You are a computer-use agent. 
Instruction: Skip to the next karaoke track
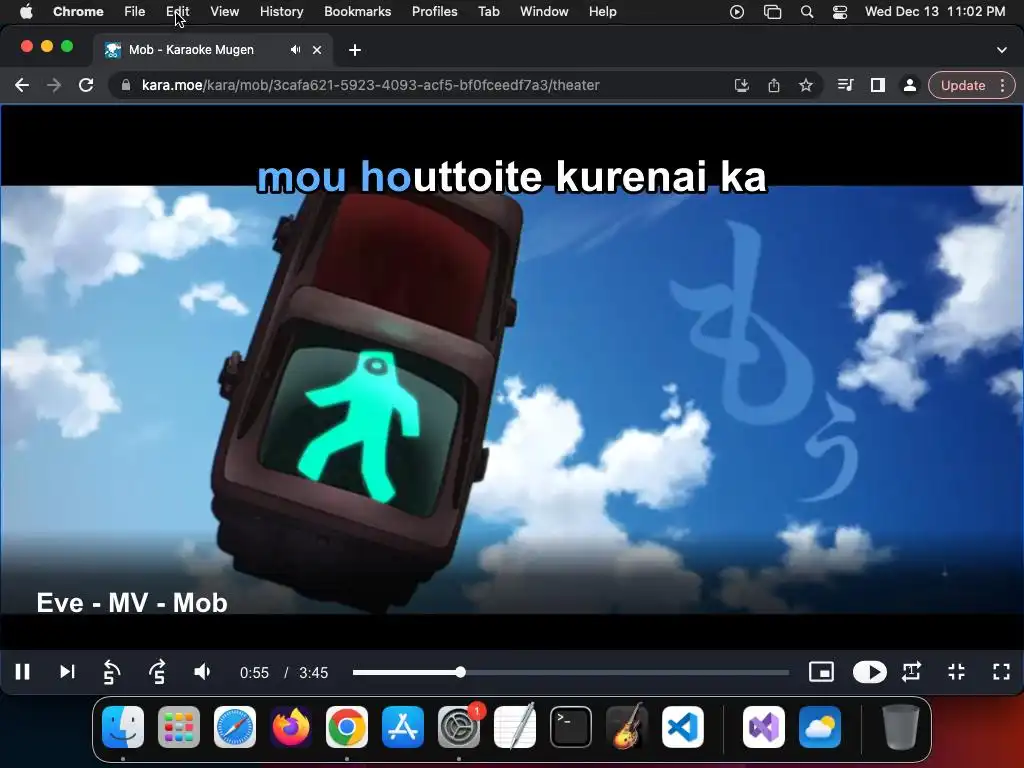point(67,672)
